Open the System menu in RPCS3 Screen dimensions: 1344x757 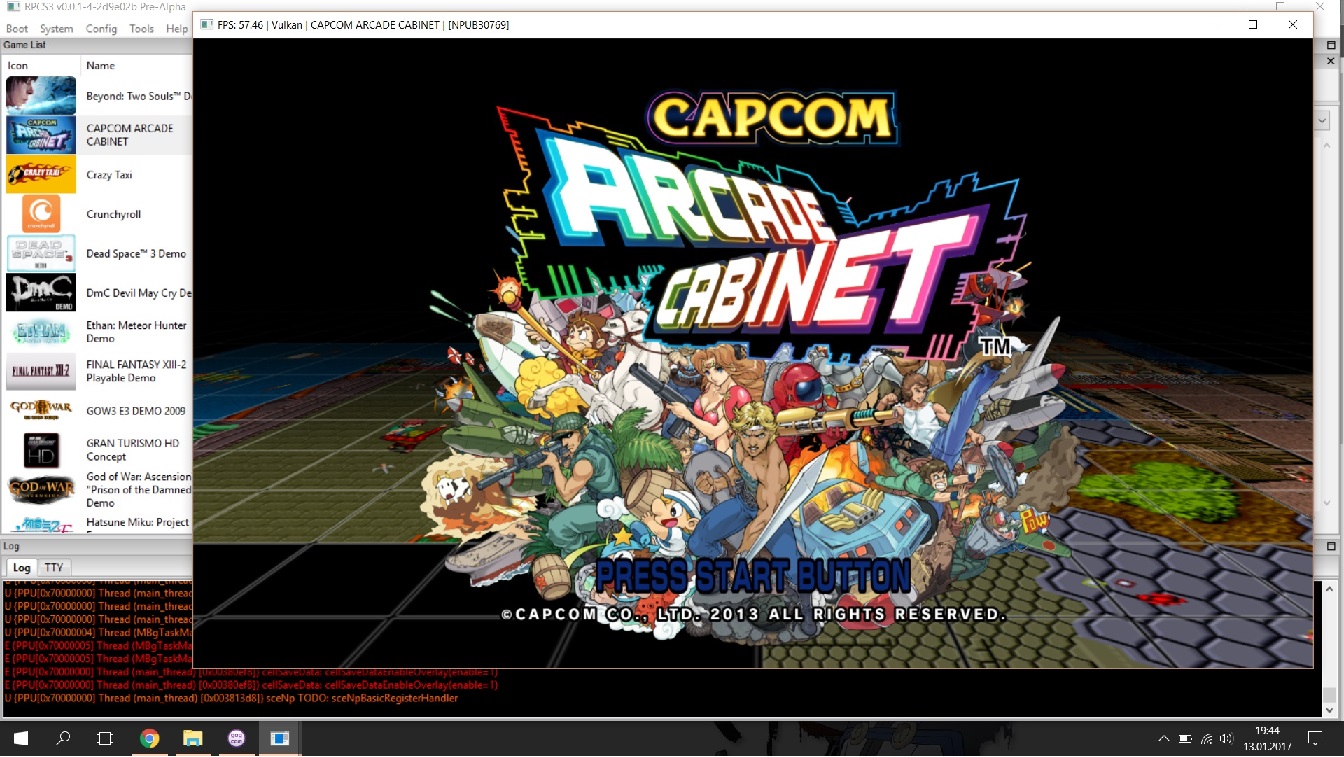tap(56, 29)
